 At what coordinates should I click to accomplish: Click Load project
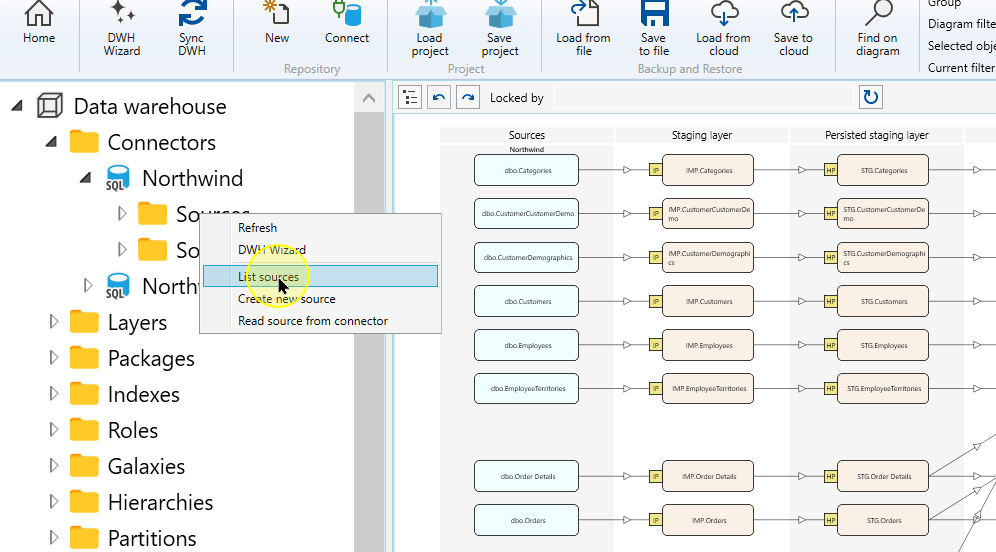[x=429, y=29]
